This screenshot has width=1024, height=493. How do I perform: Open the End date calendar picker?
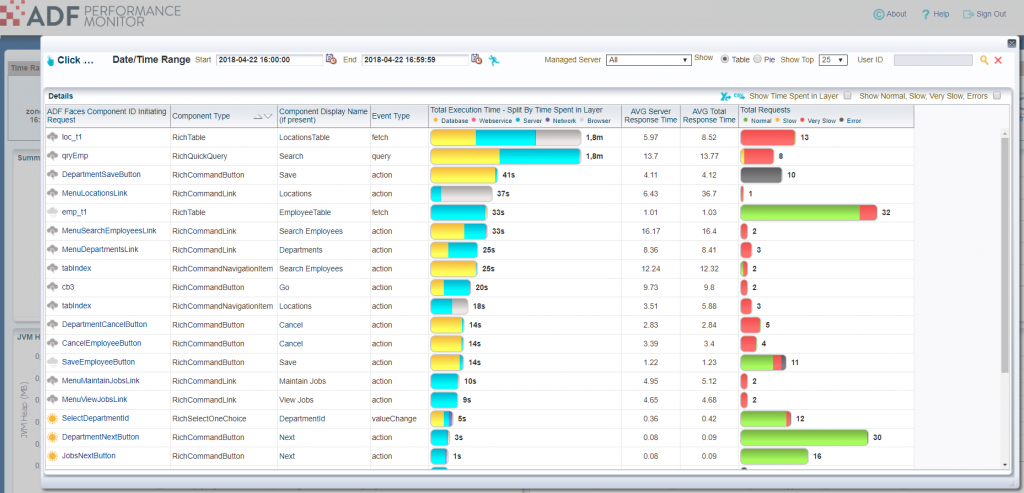pos(477,60)
